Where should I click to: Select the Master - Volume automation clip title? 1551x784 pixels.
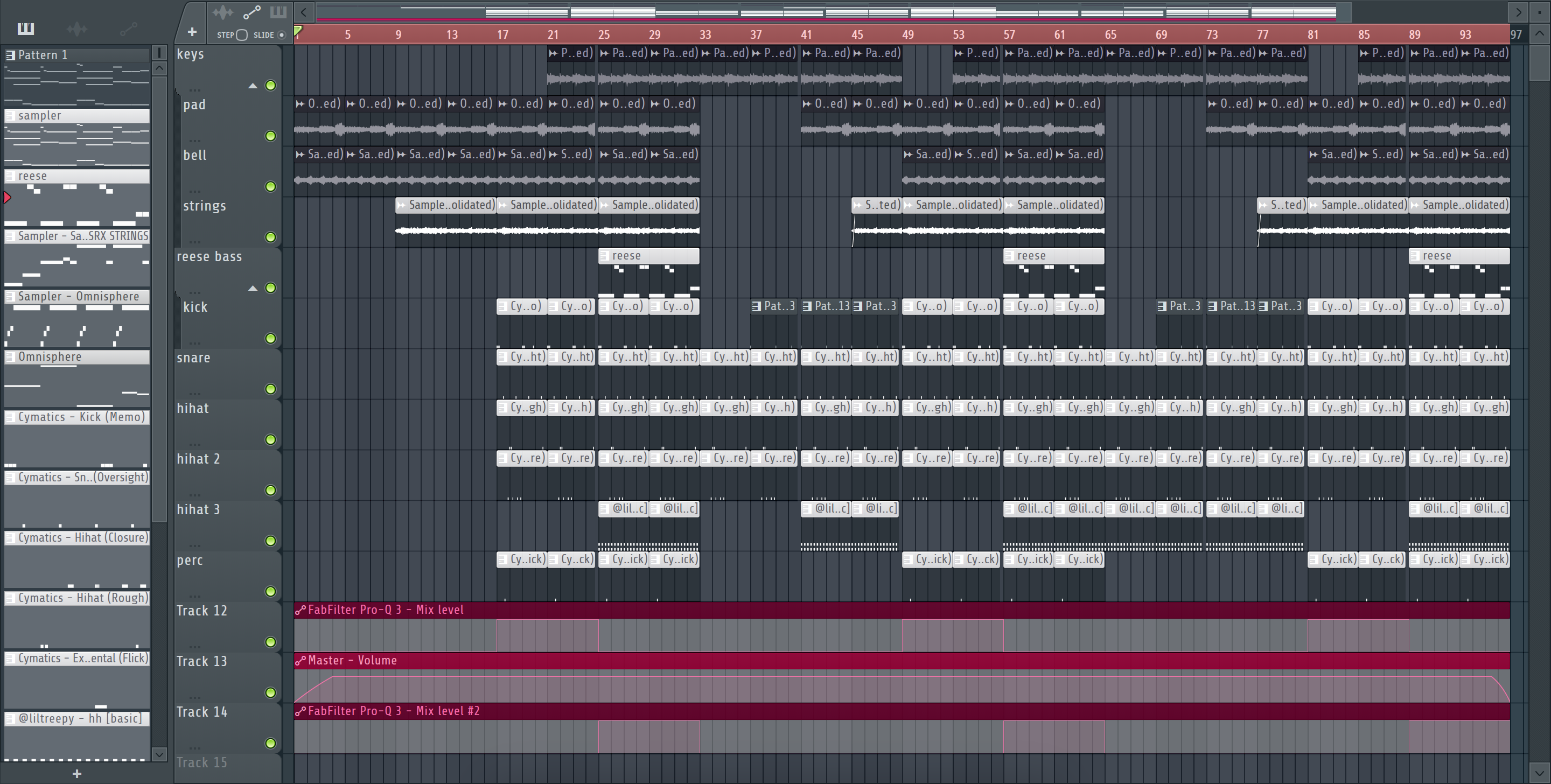pyautogui.click(x=352, y=661)
